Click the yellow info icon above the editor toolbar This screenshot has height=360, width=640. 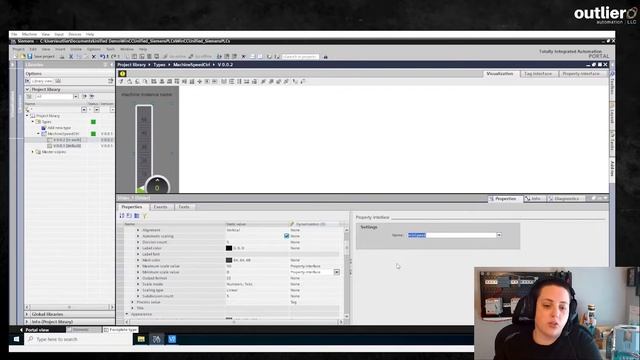pos(122,73)
